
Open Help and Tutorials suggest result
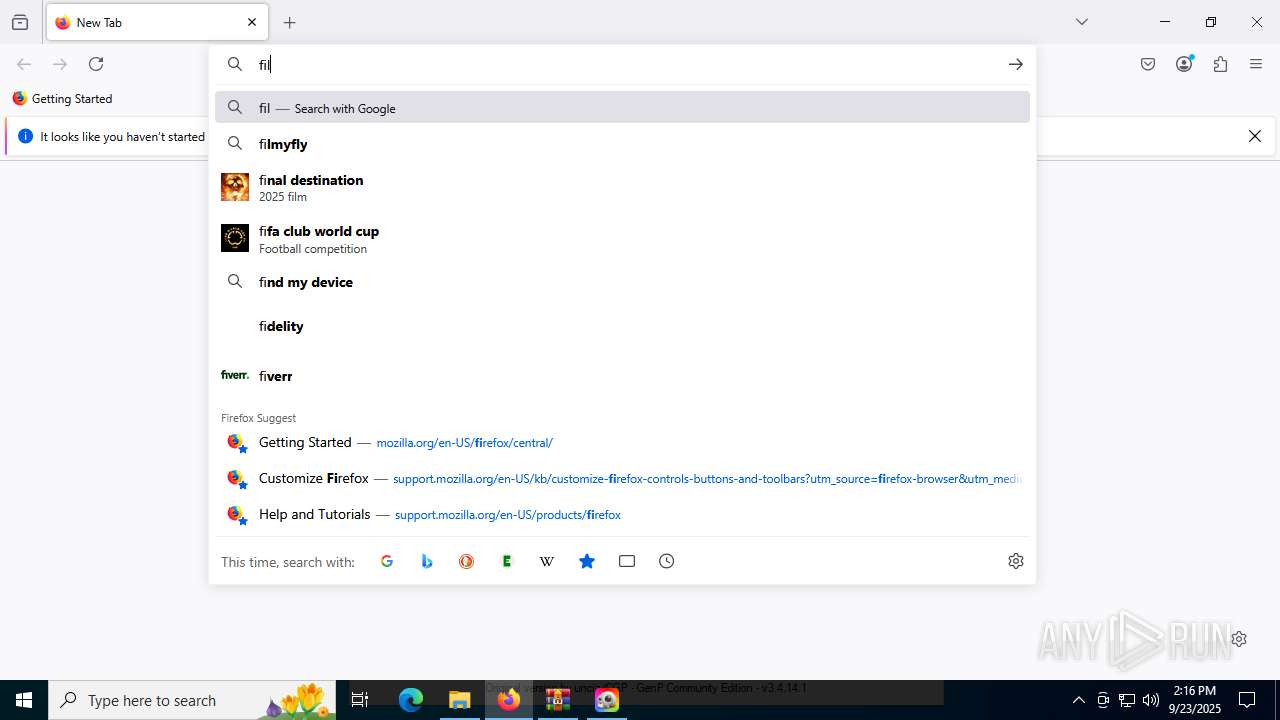click(x=622, y=514)
